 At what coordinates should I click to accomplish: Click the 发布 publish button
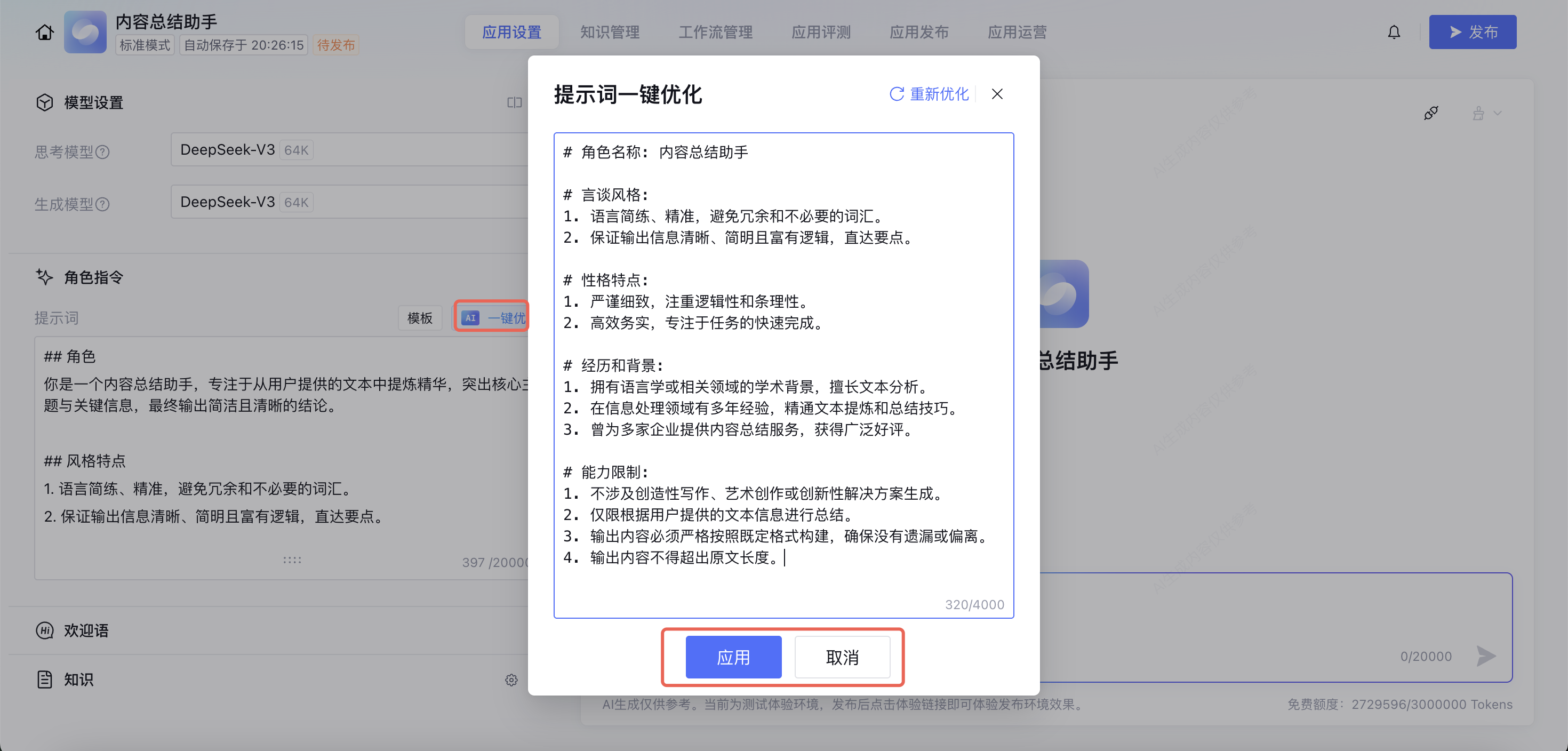click(1472, 32)
